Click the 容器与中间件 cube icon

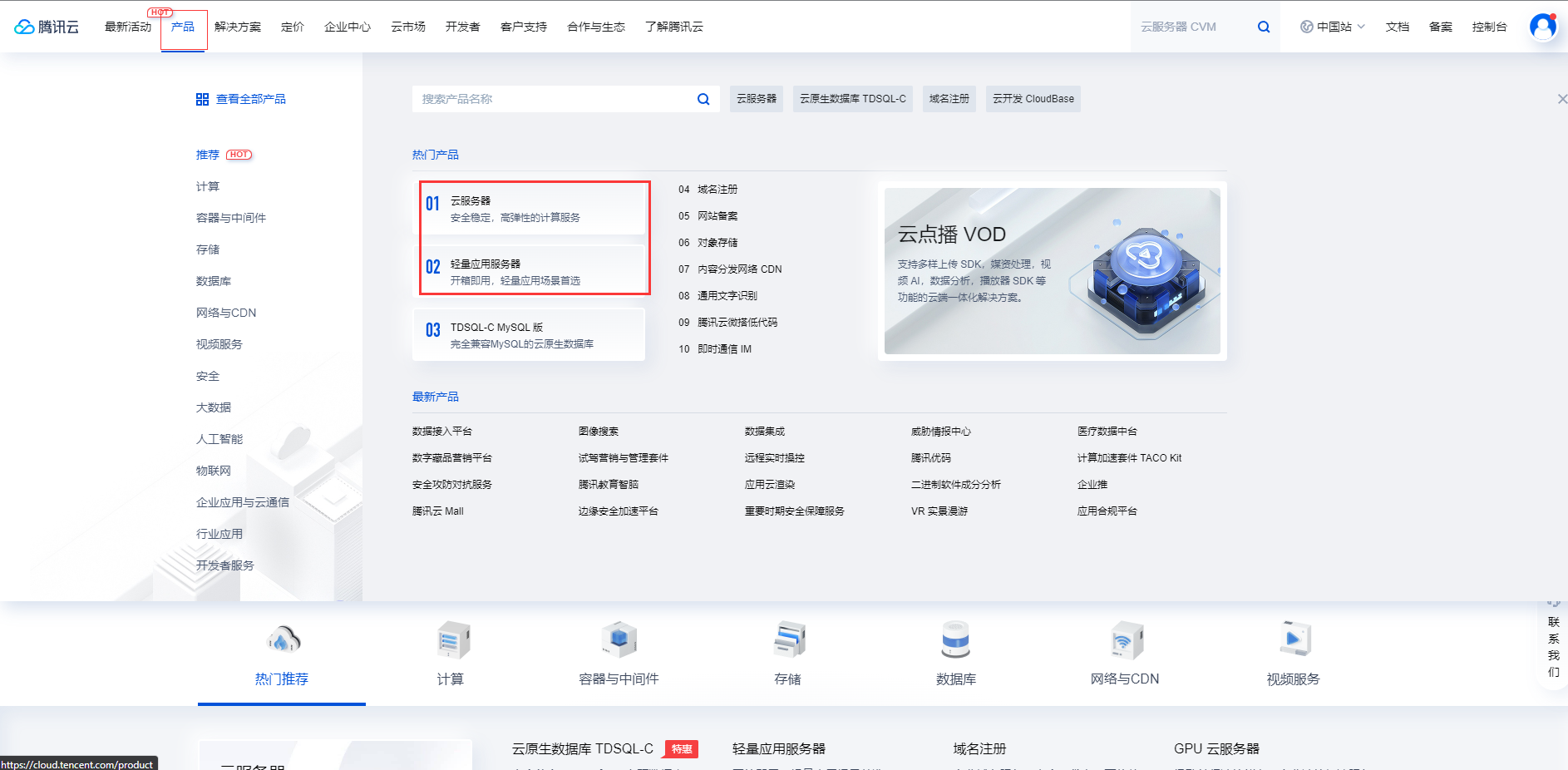[x=619, y=640]
